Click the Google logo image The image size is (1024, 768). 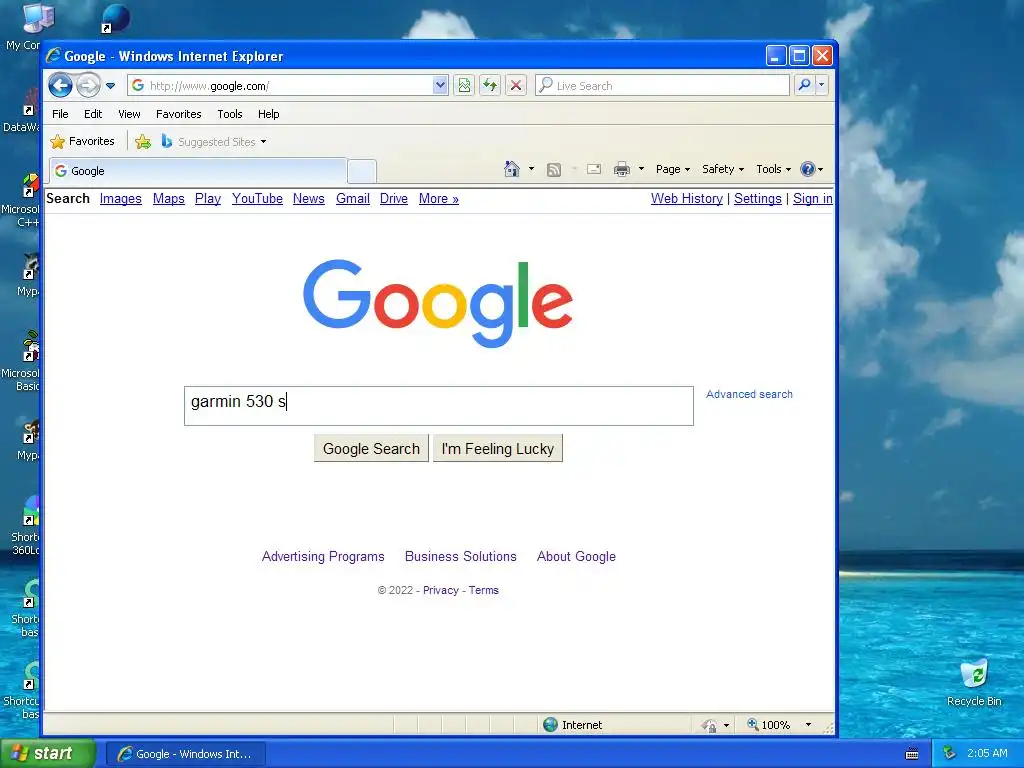click(x=438, y=303)
